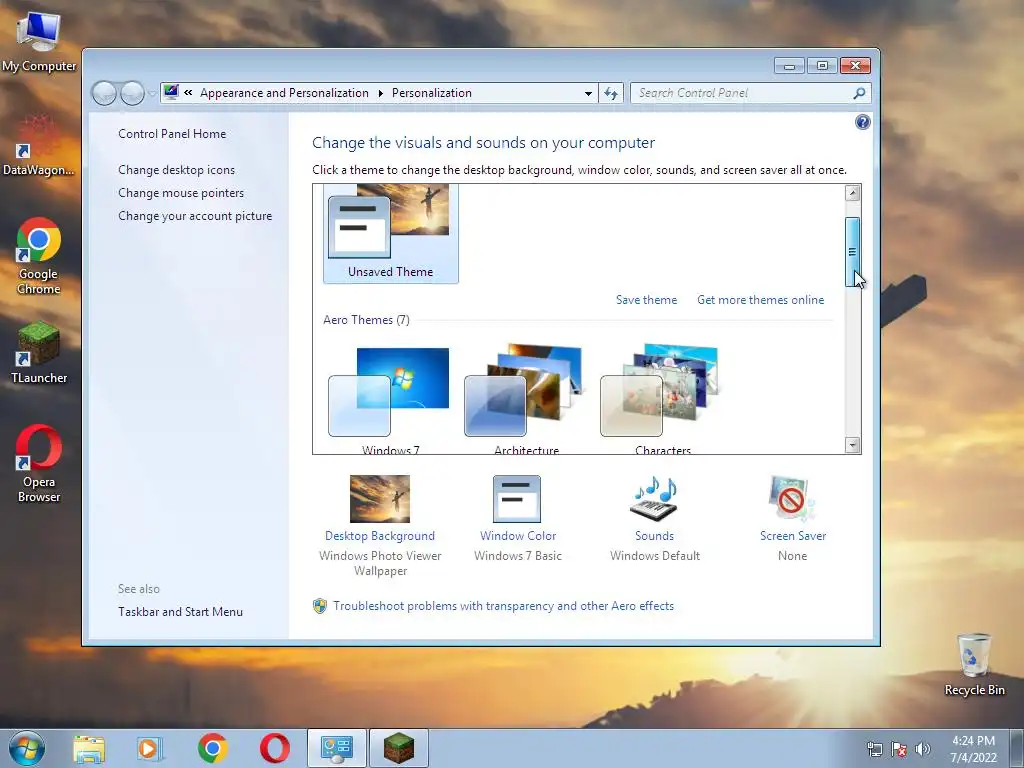This screenshot has width=1024, height=768.
Task: Open the volume speaker tray icon
Action: [922, 749]
